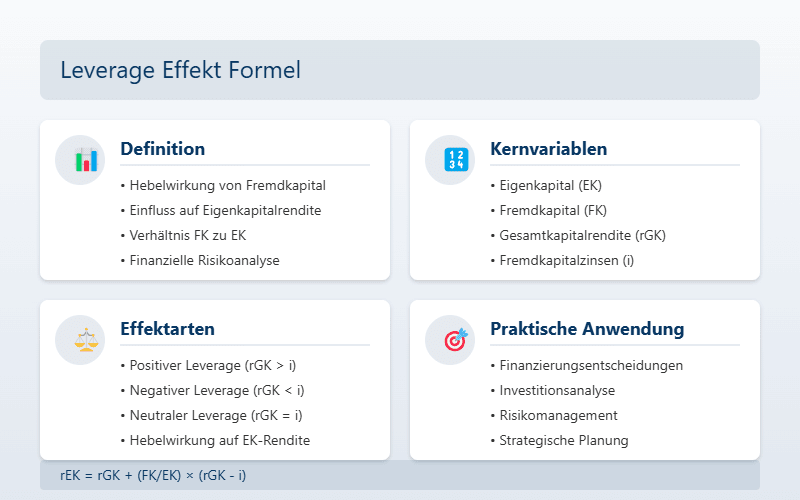Select Fremdkapitalzinsen (i) item
The width and height of the screenshot is (800, 500).
566,260
